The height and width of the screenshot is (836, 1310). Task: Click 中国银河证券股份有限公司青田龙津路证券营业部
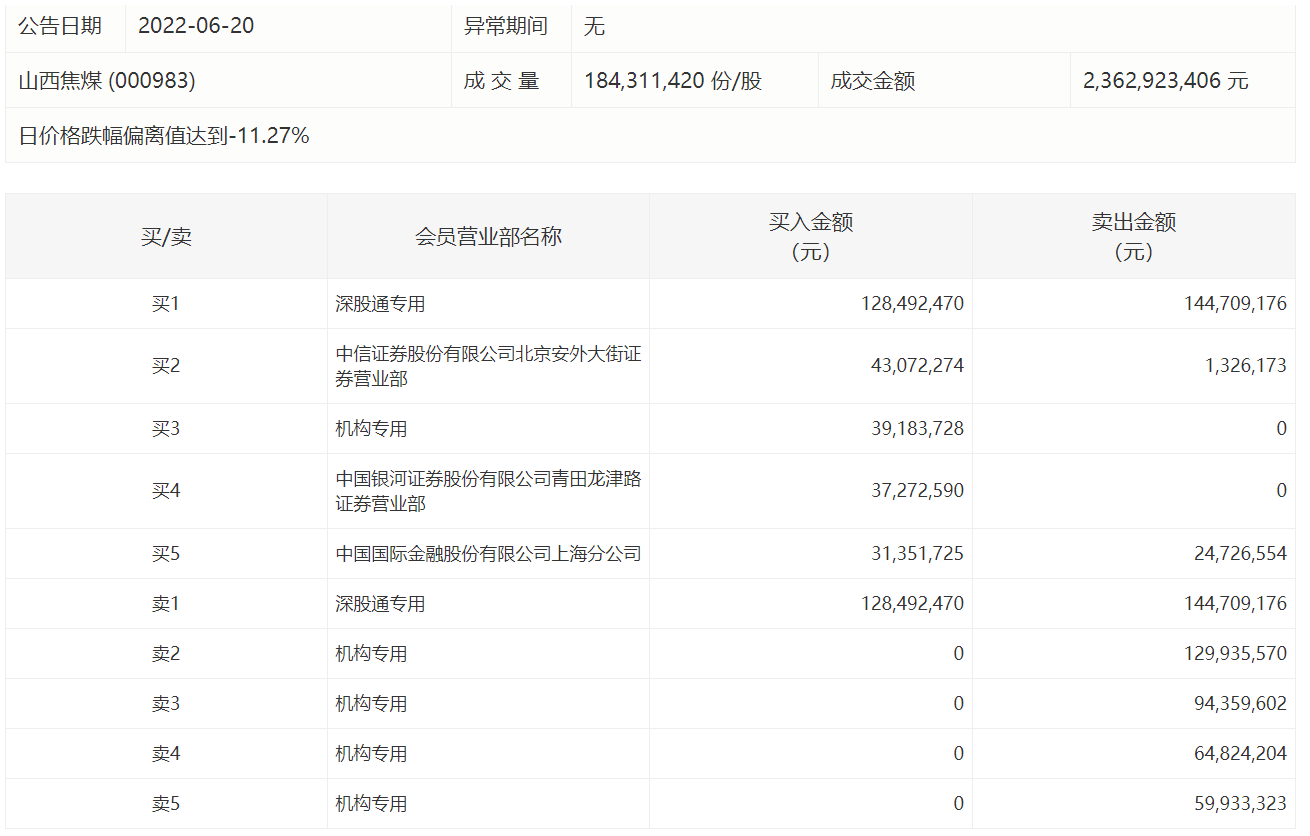[488, 491]
